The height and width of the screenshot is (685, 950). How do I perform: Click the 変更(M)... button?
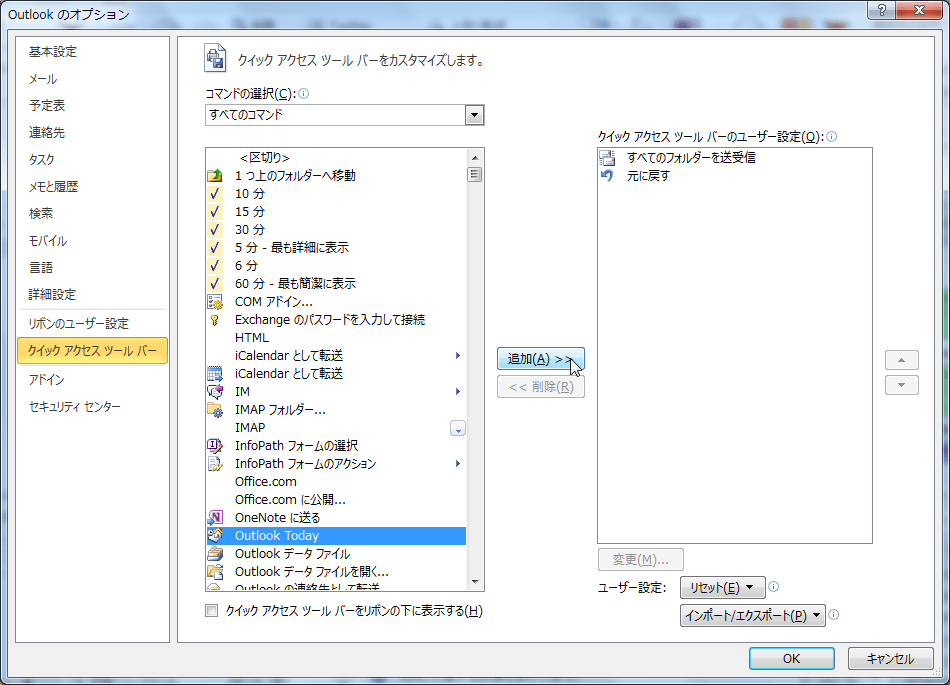pos(640,560)
